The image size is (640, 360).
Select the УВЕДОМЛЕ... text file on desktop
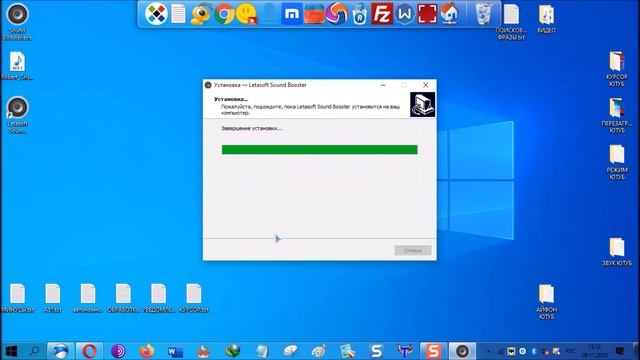(x=158, y=298)
